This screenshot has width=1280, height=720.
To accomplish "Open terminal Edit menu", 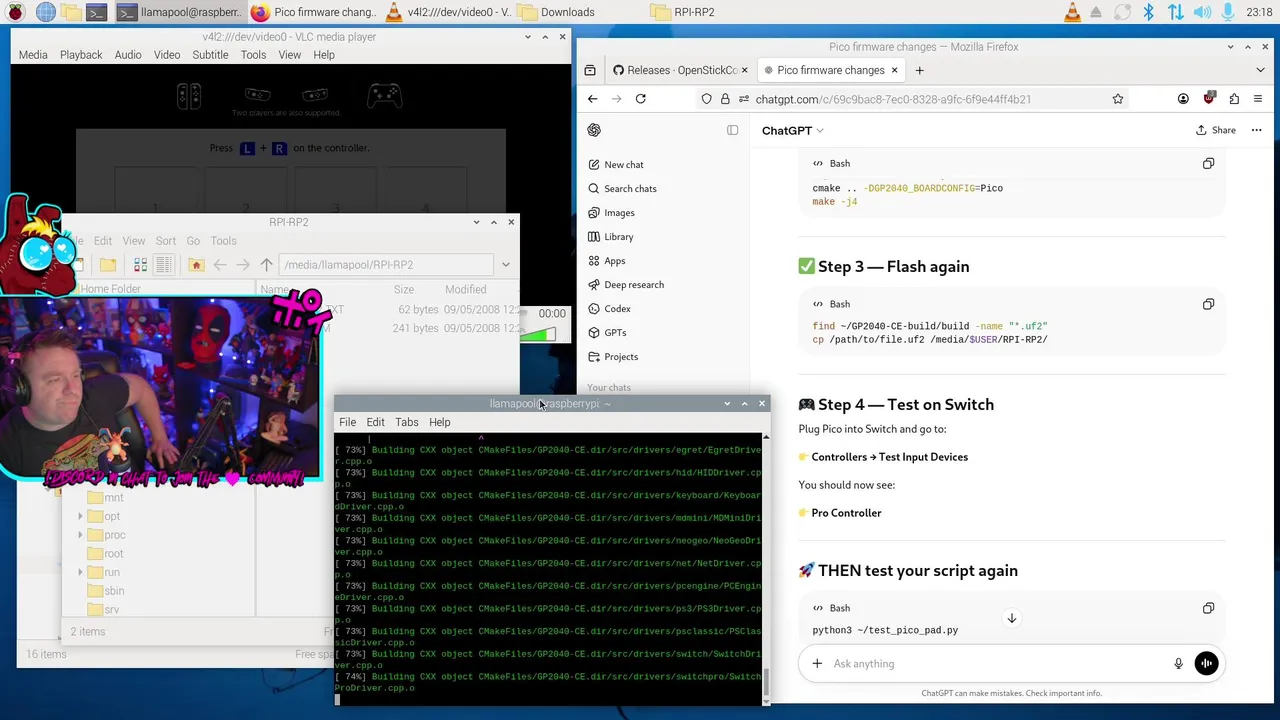I will pyautogui.click(x=375, y=422).
